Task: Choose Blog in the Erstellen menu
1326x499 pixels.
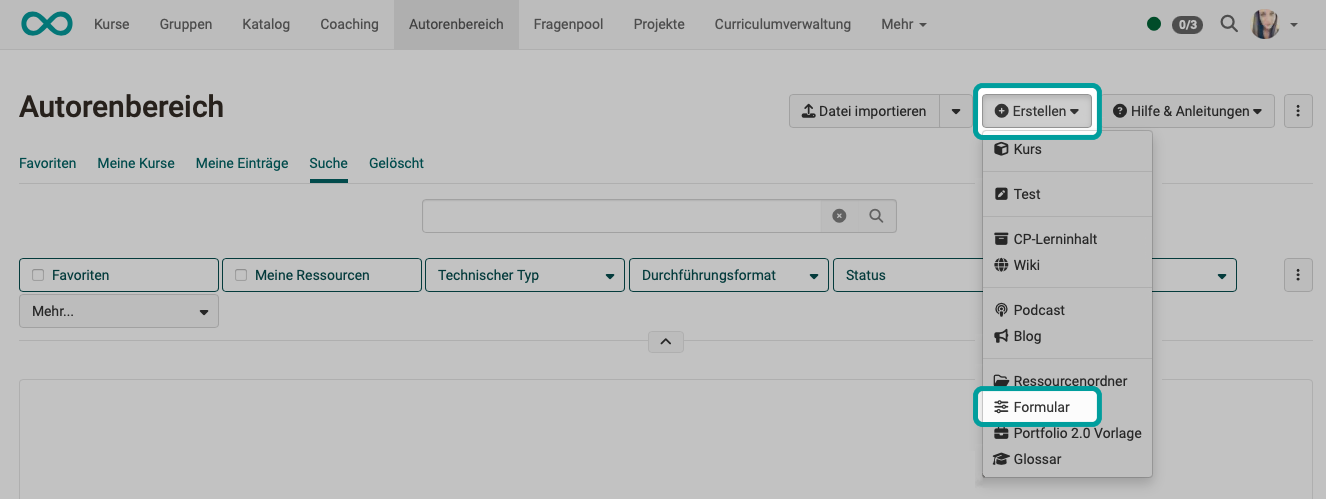Action: [x=1067, y=336]
